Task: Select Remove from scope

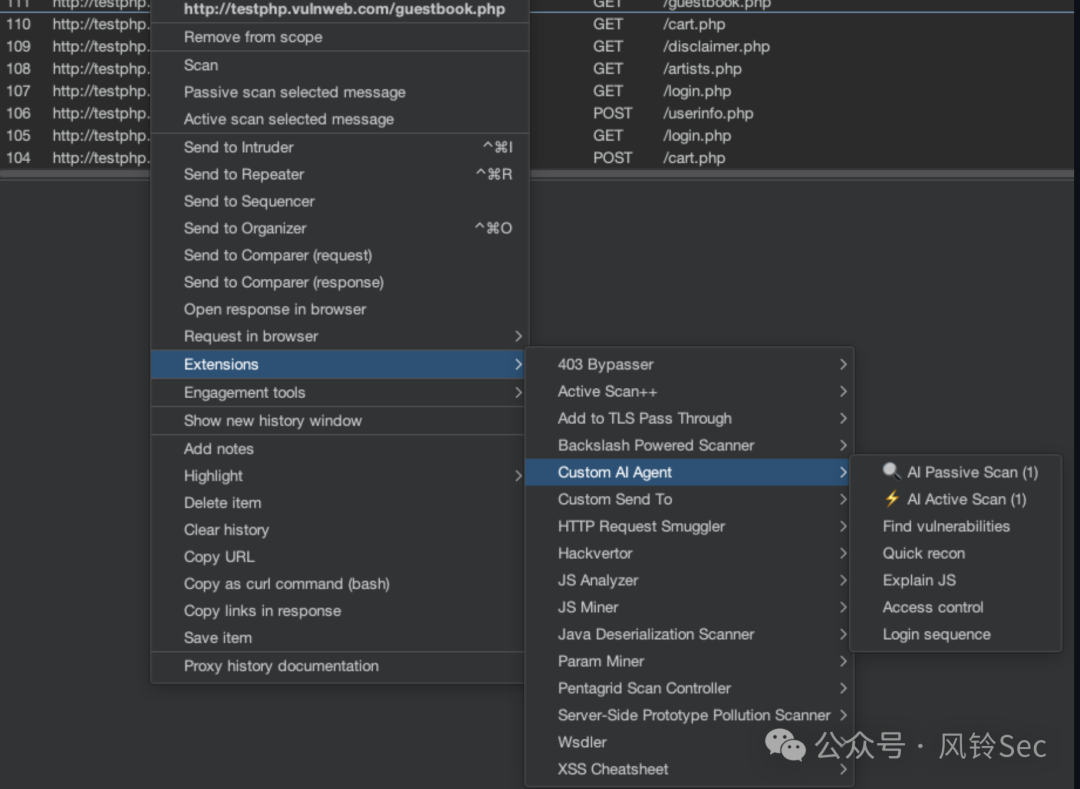Action: pos(253,37)
